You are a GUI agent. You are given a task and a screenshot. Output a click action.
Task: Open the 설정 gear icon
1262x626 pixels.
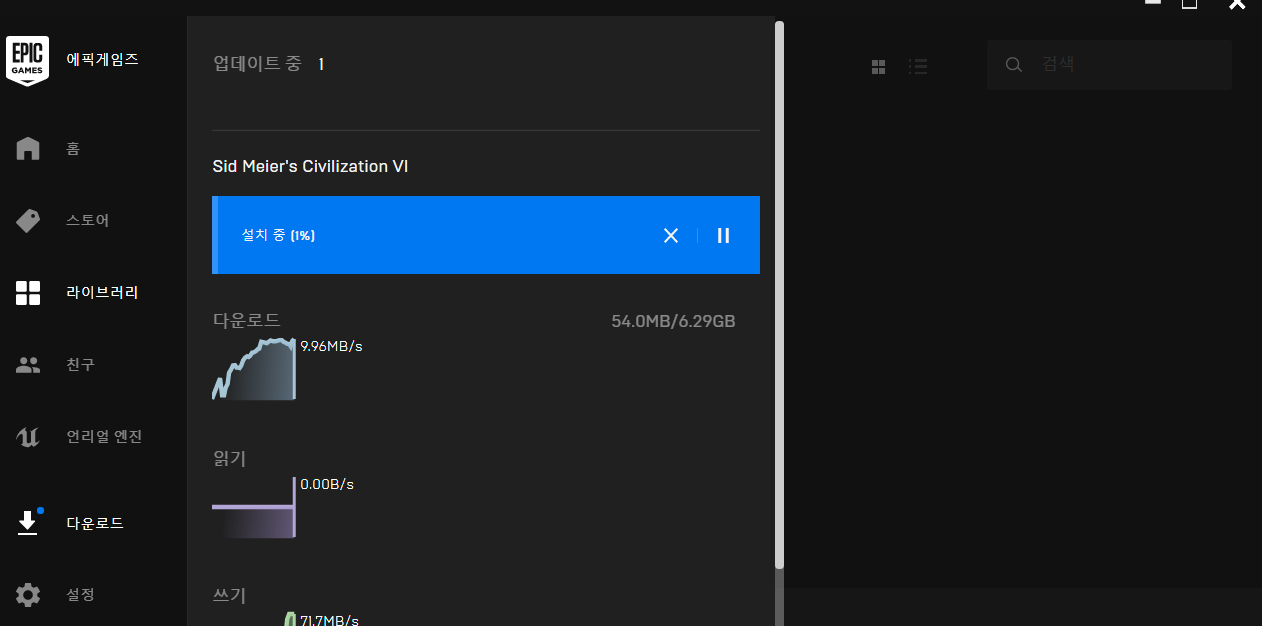pos(28,595)
